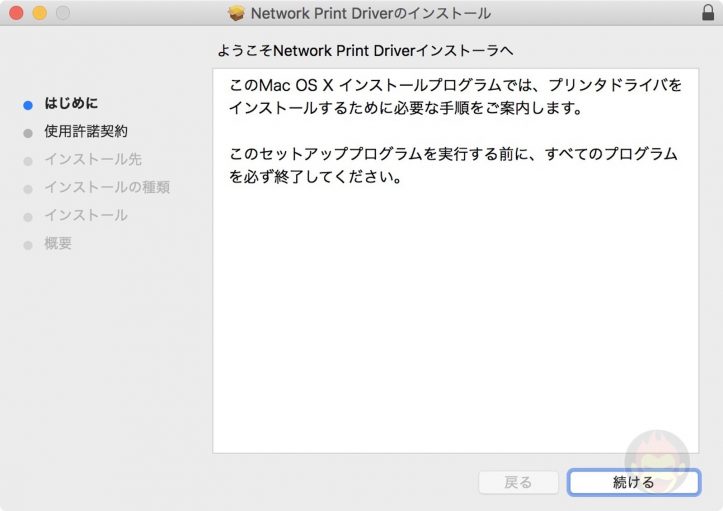Screen dimensions: 723x511
Task: Click the gray bullet beside 使用許諾契約
Action: coord(28,133)
